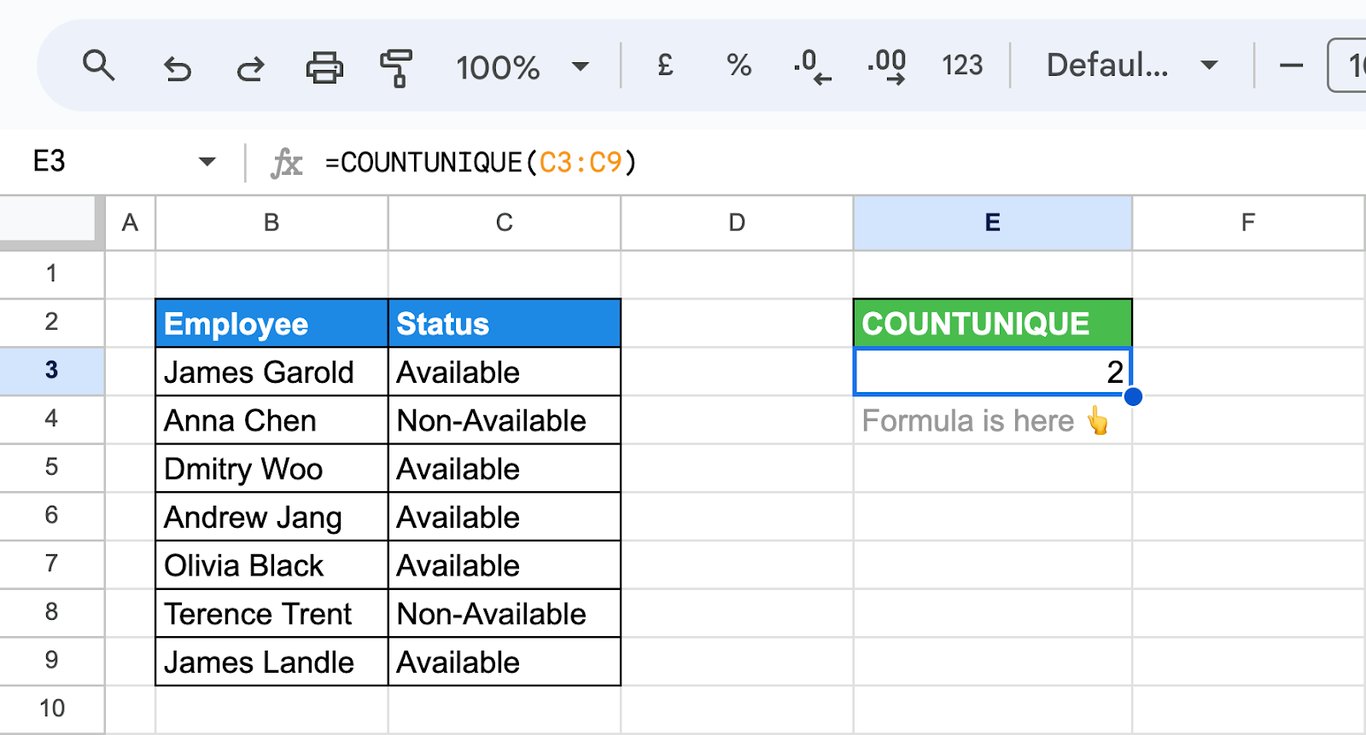Select row 9 header
The width and height of the screenshot is (1366, 735).
[x=52, y=661]
